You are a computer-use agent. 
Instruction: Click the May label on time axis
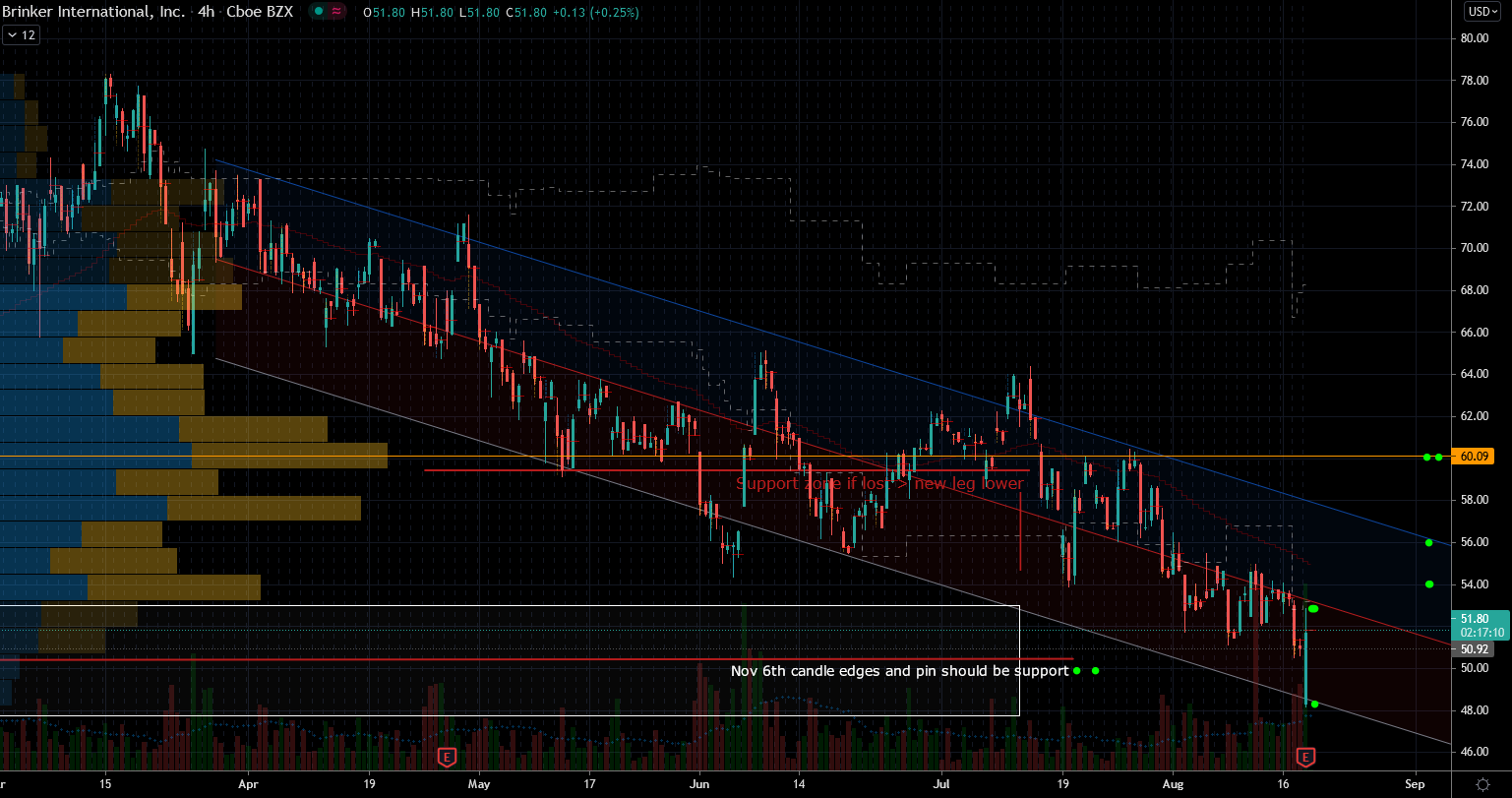tap(479, 783)
